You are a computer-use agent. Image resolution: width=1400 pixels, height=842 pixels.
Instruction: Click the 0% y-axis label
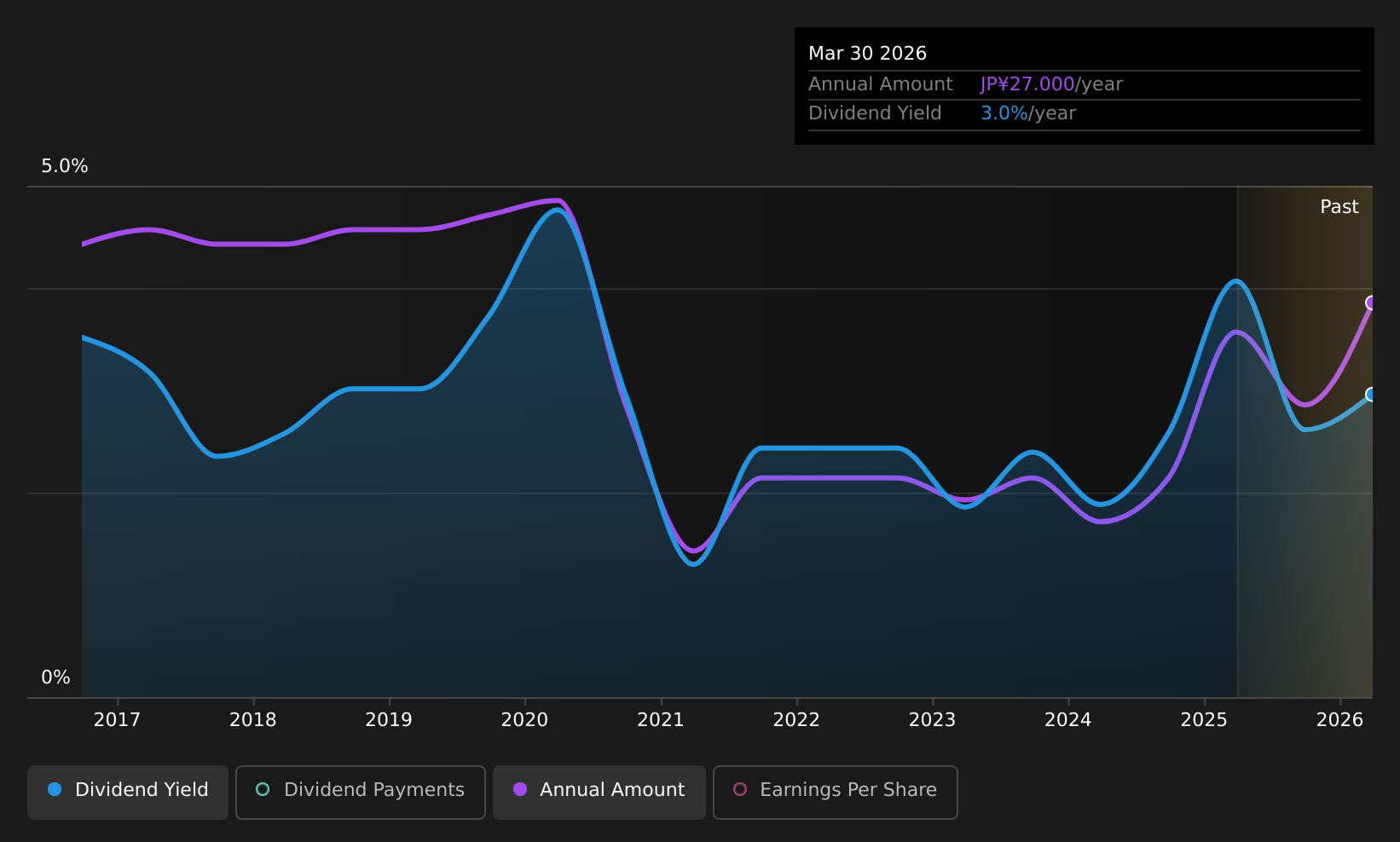[x=55, y=678]
